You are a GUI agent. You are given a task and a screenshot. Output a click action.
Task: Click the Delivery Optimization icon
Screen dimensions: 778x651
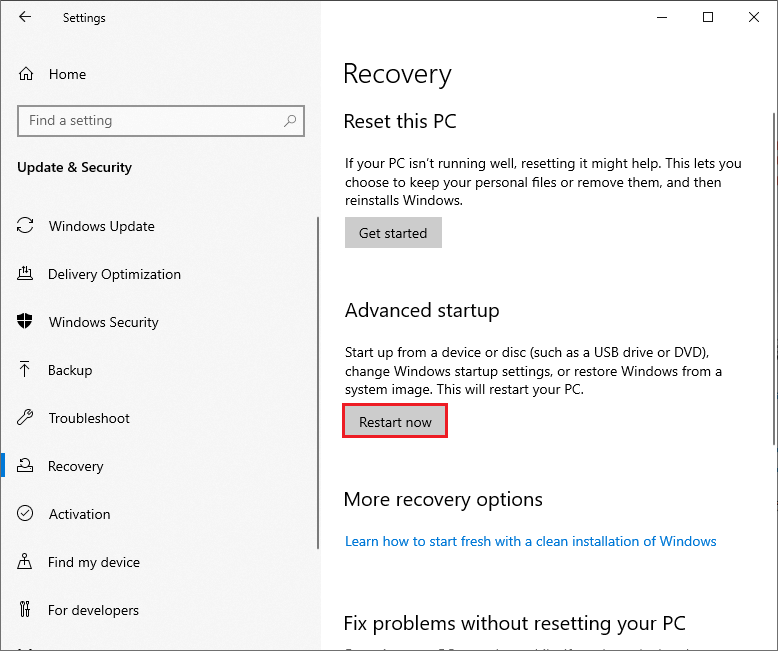[25, 273]
